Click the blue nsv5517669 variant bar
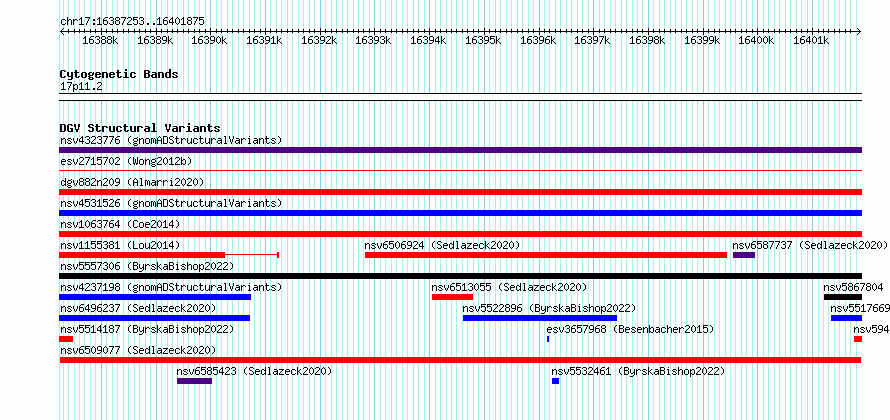Image resolution: width=890 pixels, height=420 pixels. coord(846,318)
